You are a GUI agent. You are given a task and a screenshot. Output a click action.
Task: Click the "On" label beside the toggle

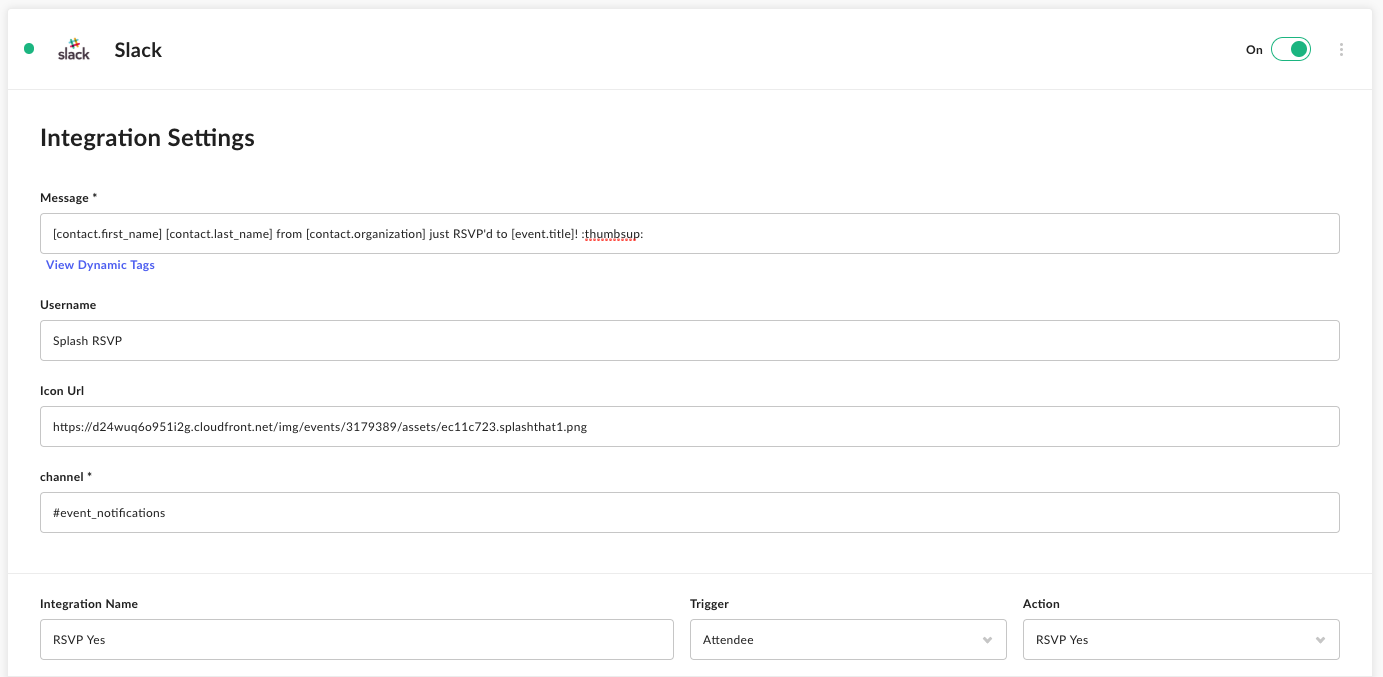tap(1254, 50)
